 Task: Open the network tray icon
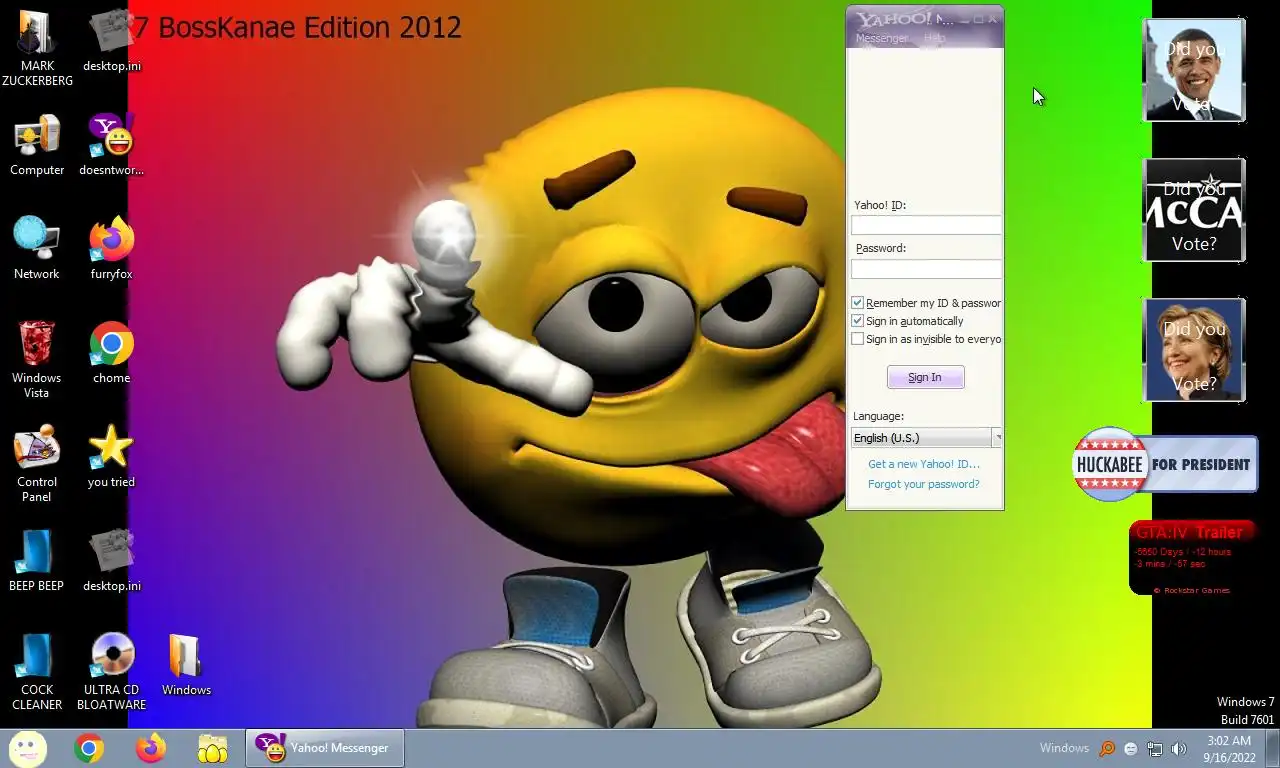click(x=1155, y=748)
